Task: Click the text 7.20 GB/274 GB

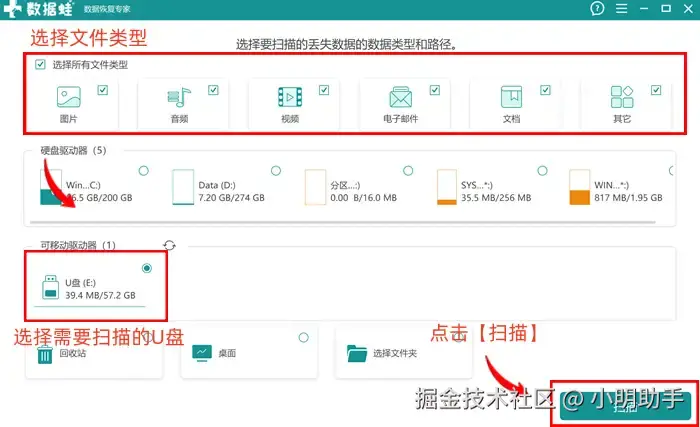Action: [x=232, y=197]
